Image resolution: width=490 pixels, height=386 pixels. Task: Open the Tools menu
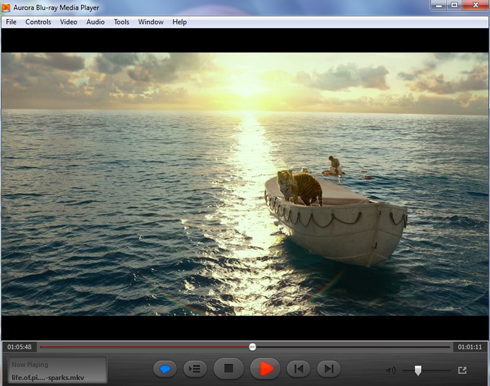[x=121, y=22]
